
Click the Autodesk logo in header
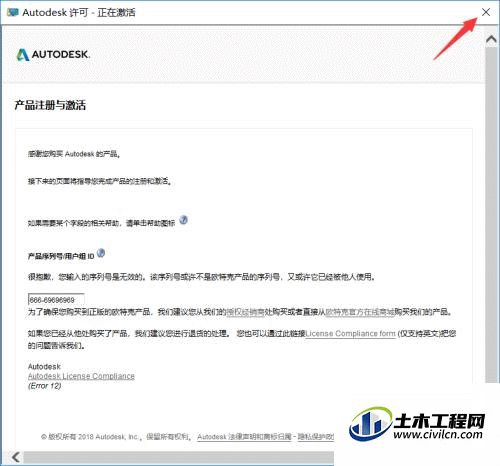pos(53,55)
